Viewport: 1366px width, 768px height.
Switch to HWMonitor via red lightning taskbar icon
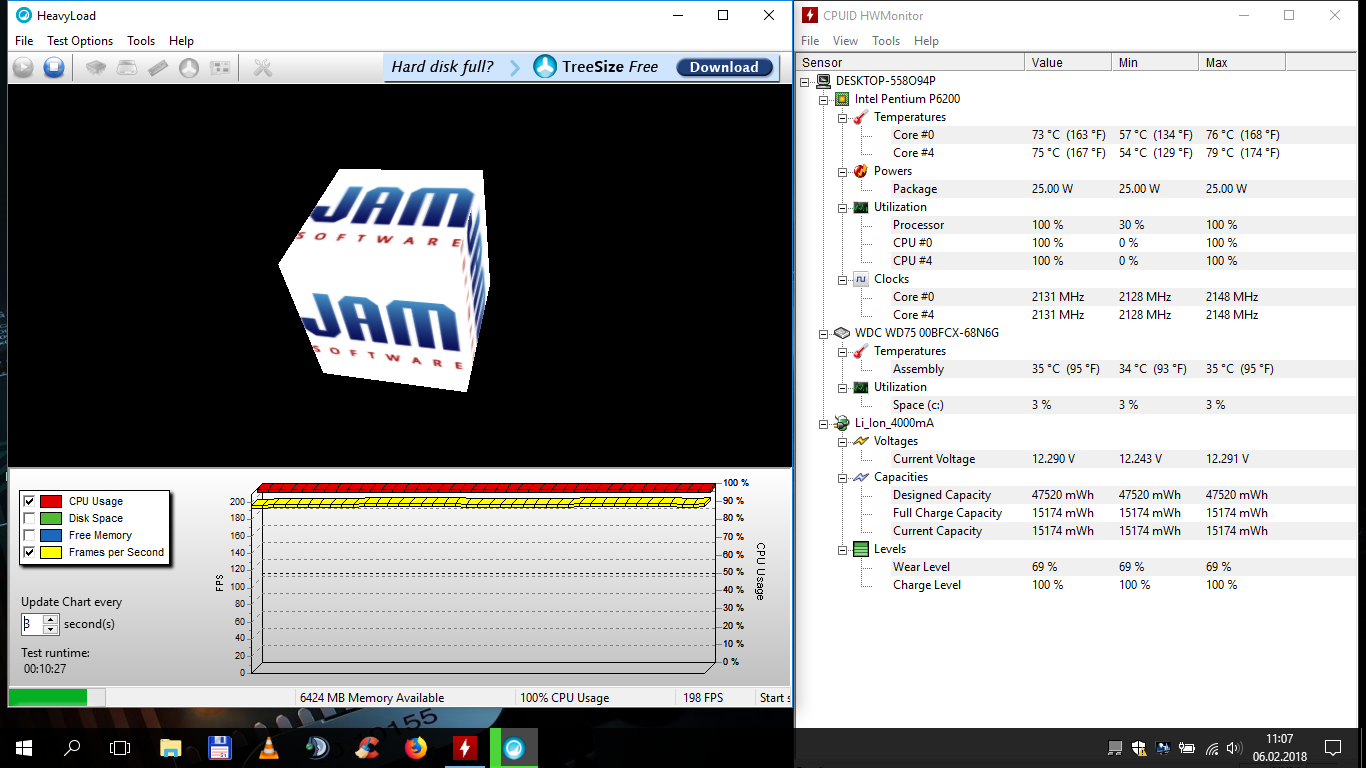(x=465, y=747)
